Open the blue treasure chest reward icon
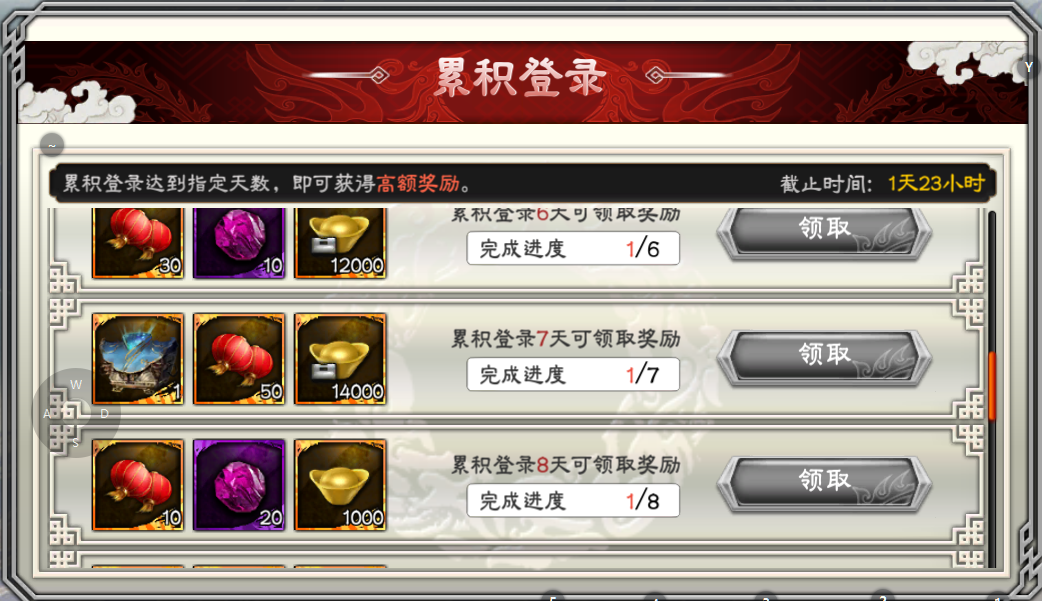The height and width of the screenshot is (601, 1042). (x=138, y=359)
